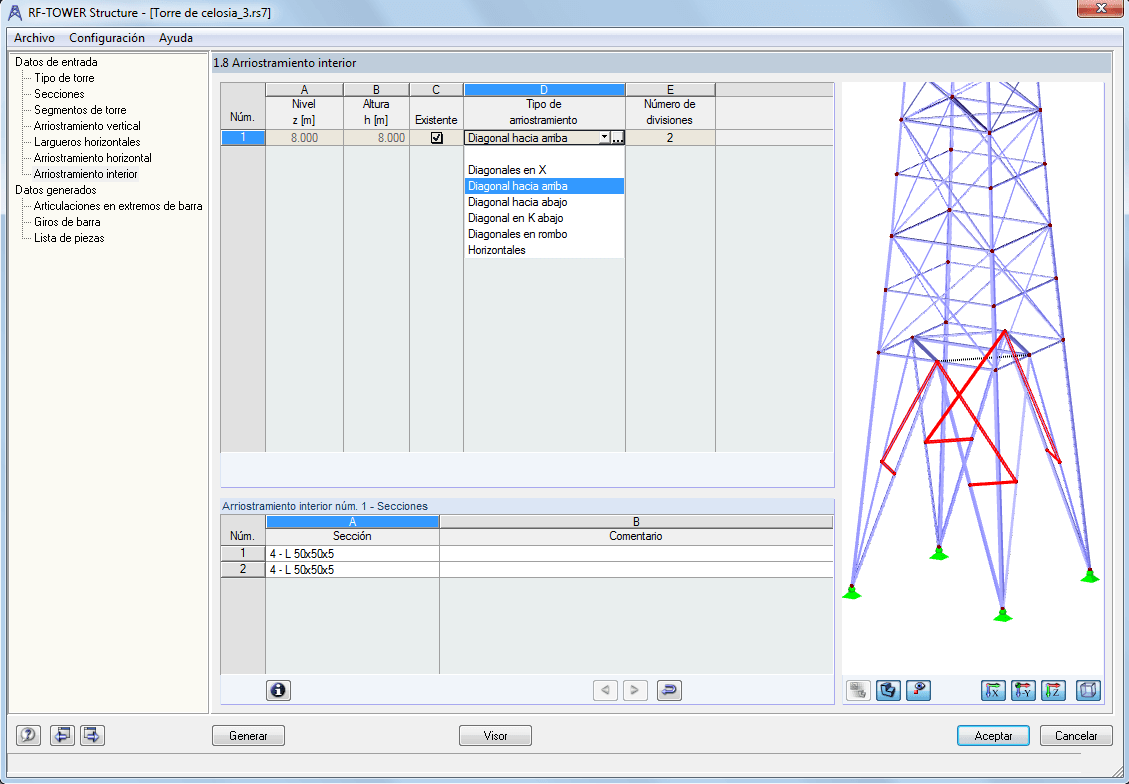This screenshot has width=1129, height=784.
Task: Open Giros de barra tree item
Action: tap(67, 222)
